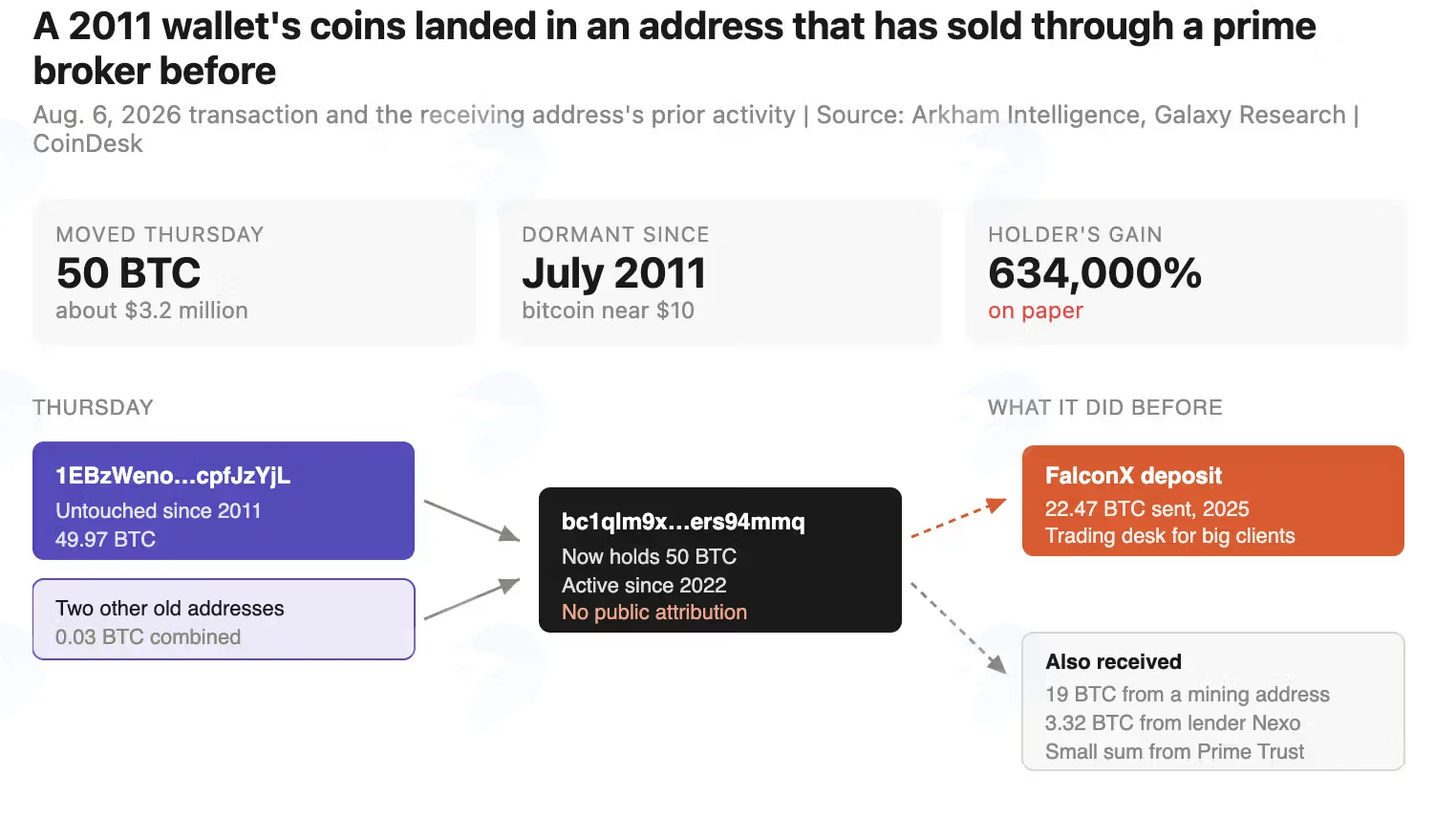Screen dimensions: 1456x818
Task: Click the THURSDAY section label
Action: click(93, 407)
